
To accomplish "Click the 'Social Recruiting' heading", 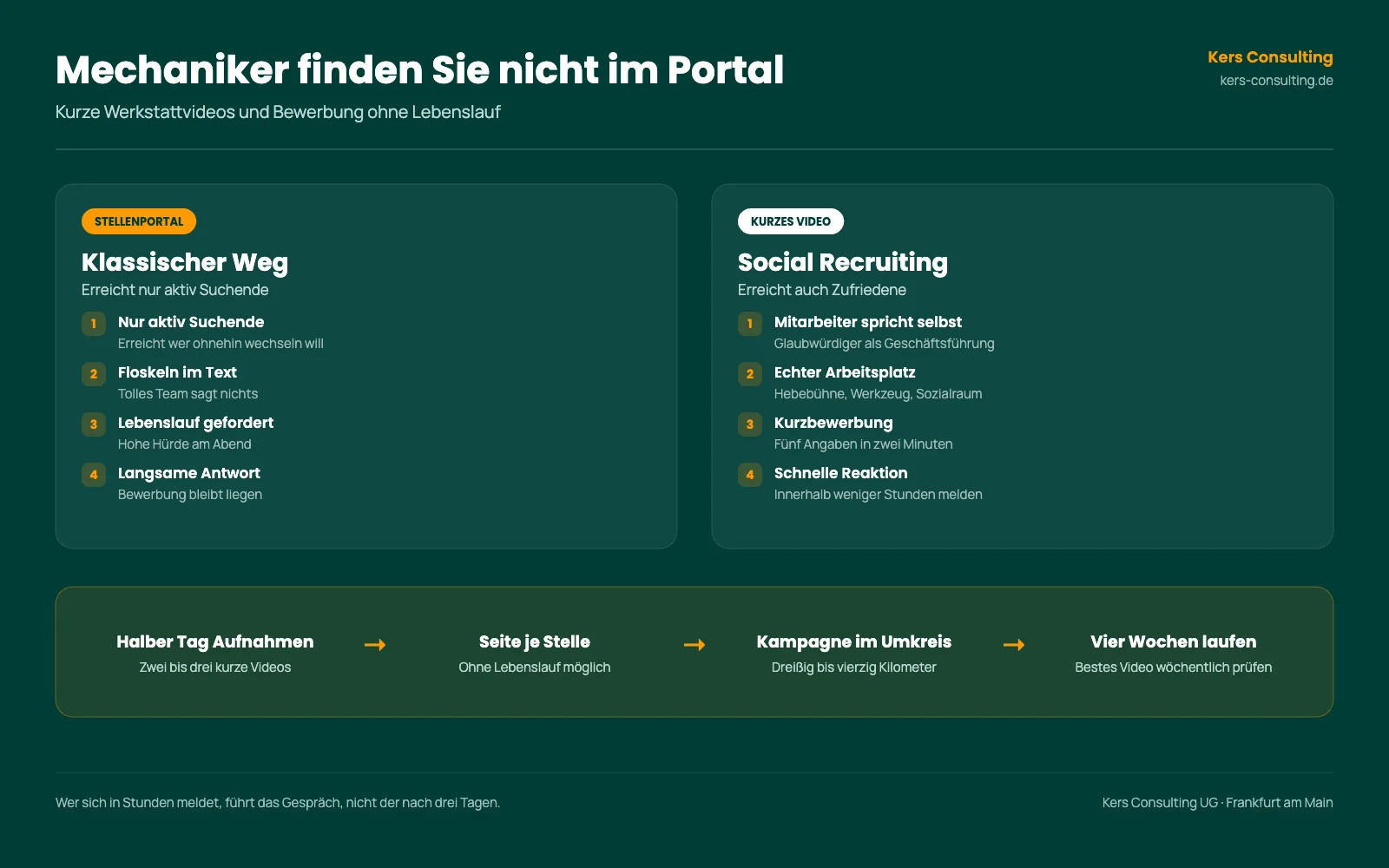I will pyautogui.click(x=843, y=262).
